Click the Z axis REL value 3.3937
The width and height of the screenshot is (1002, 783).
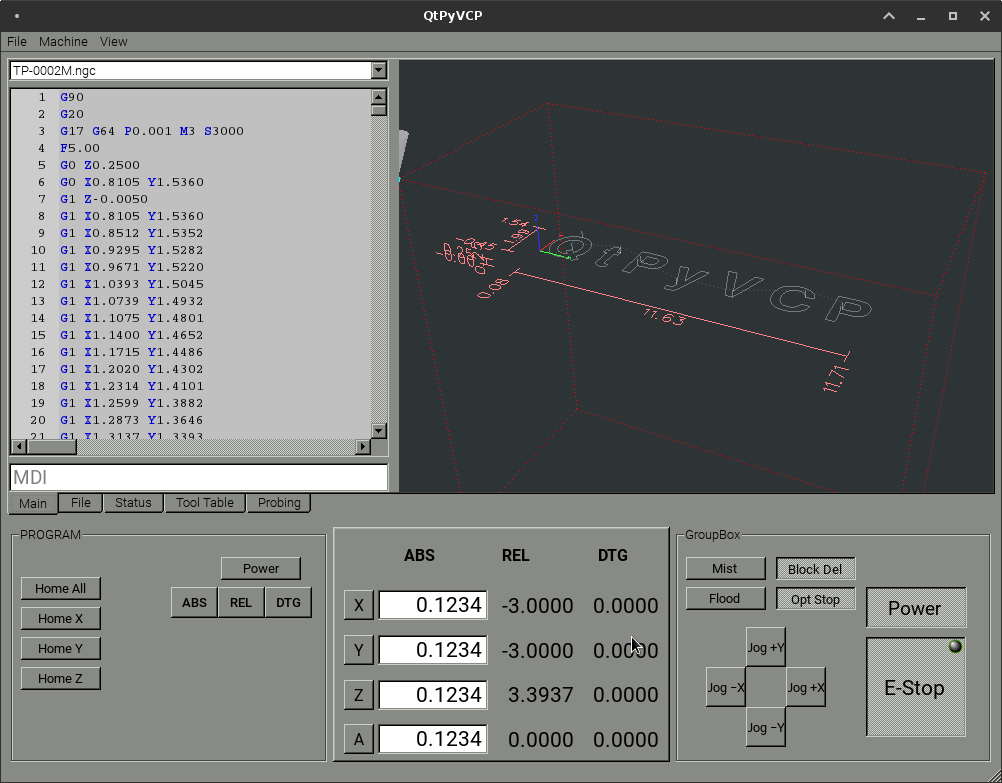(540, 695)
